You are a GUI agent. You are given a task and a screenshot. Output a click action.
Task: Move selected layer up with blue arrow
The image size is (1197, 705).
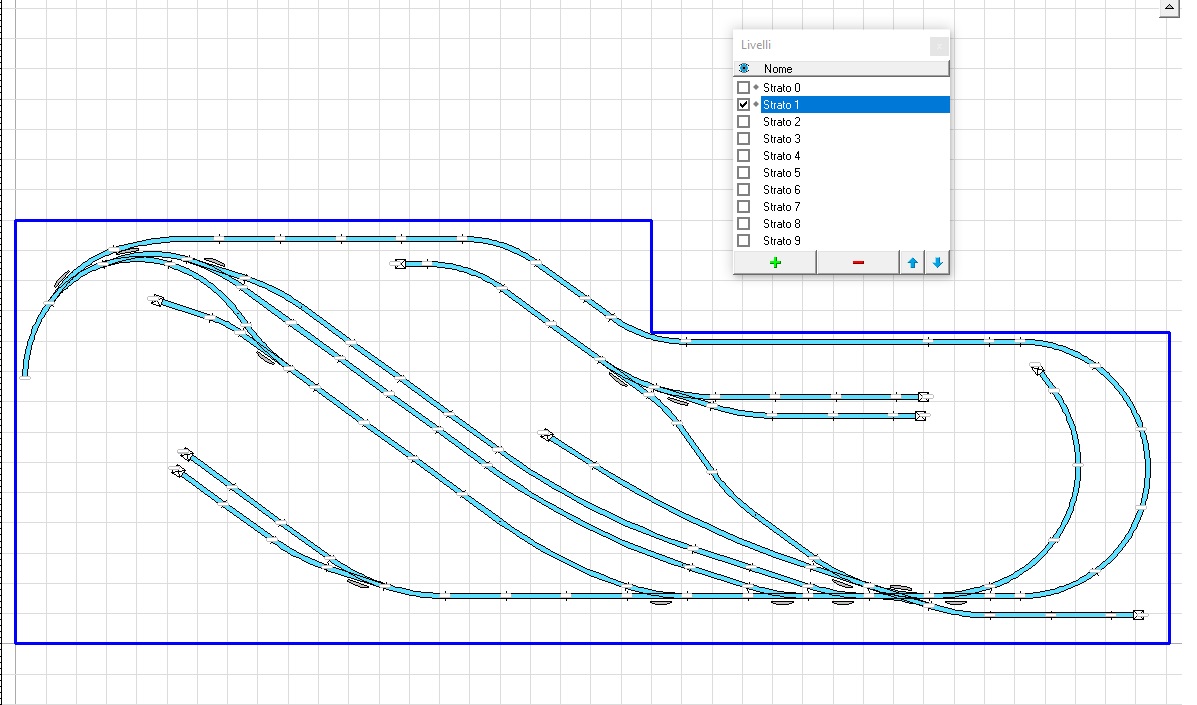pos(912,262)
